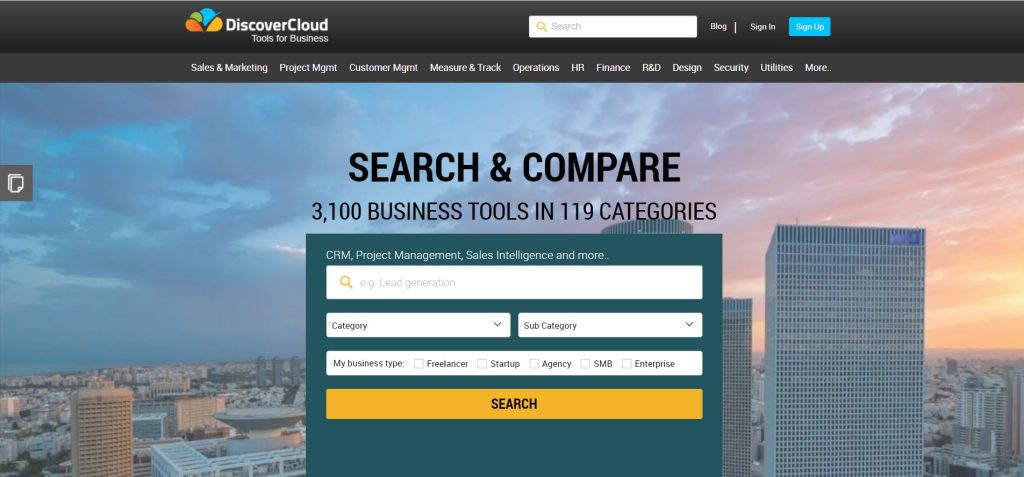1024x477 pixels.
Task: Open Operations menu
Action: pos(536,67)
